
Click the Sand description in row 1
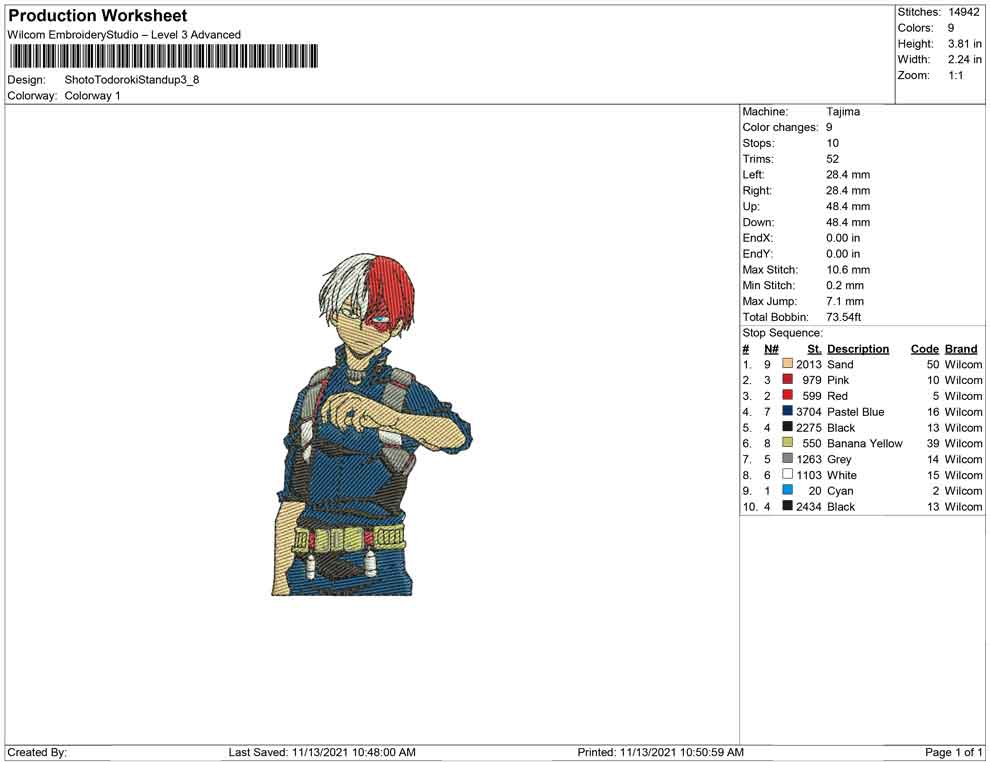tap(840, 364)
